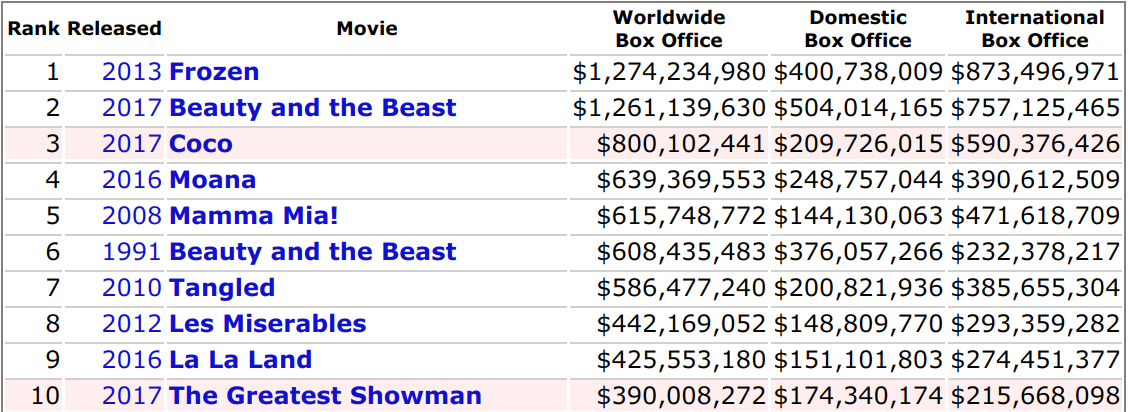Select the Les Miserables link

pyautogui.click(x=267, y=324)
